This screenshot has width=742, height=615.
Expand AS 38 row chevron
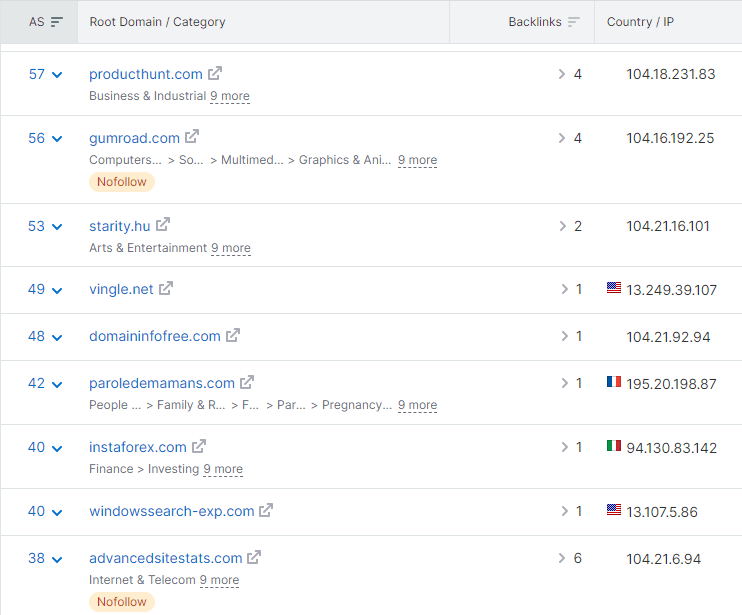point(57,560)
